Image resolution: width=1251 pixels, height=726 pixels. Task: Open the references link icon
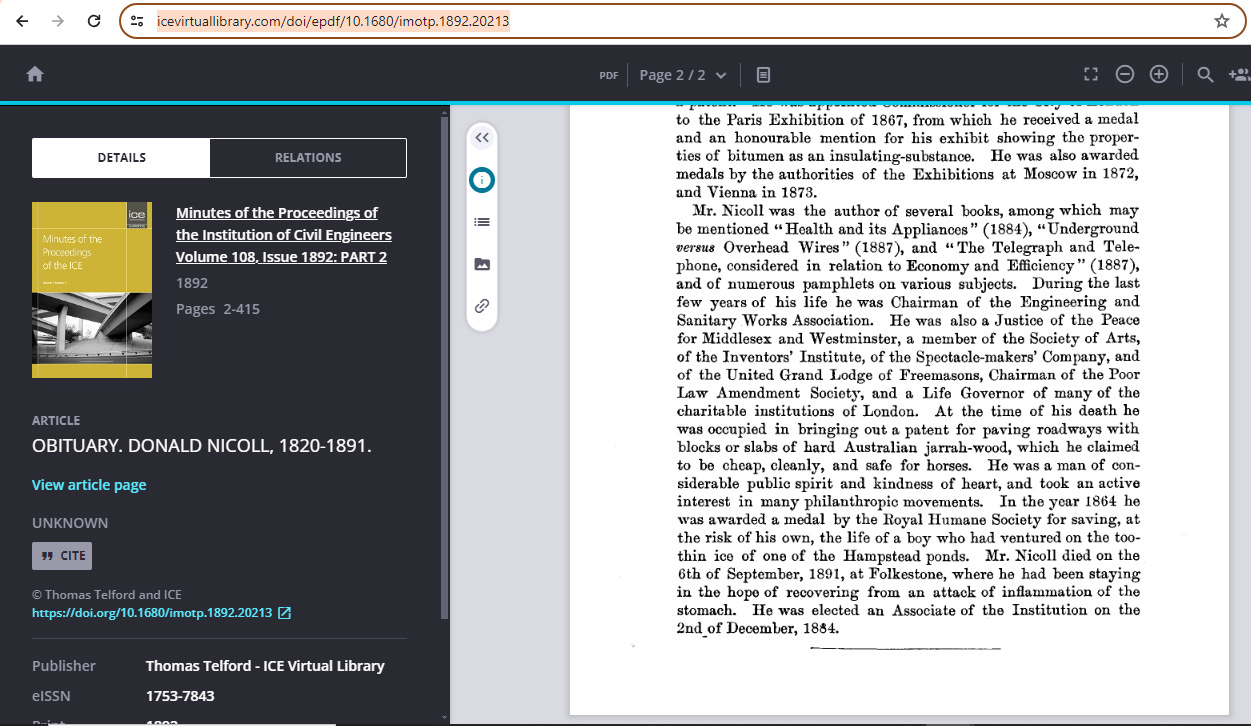click(482, 306)
